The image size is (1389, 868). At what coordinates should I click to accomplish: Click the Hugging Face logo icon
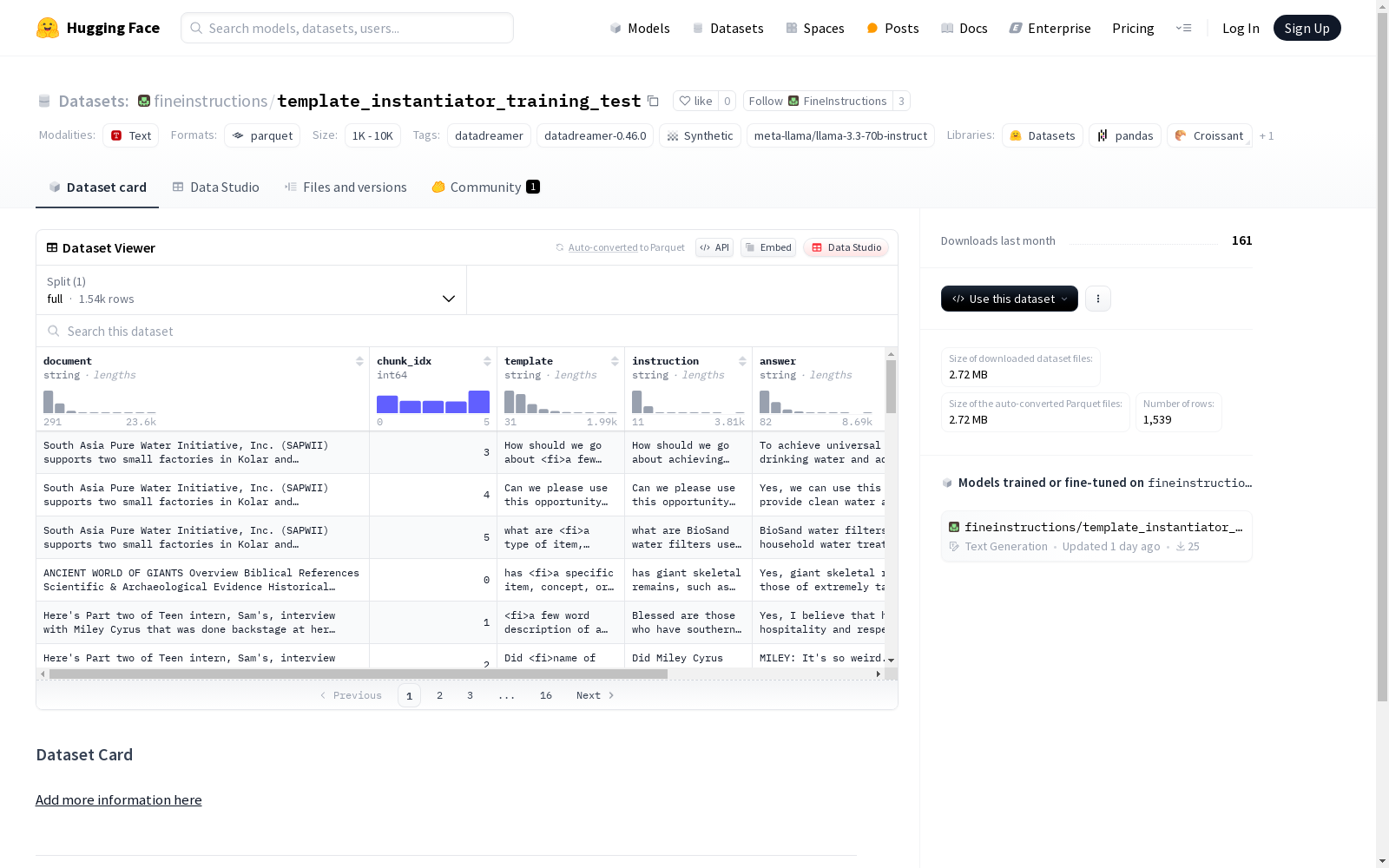point(48,28)
